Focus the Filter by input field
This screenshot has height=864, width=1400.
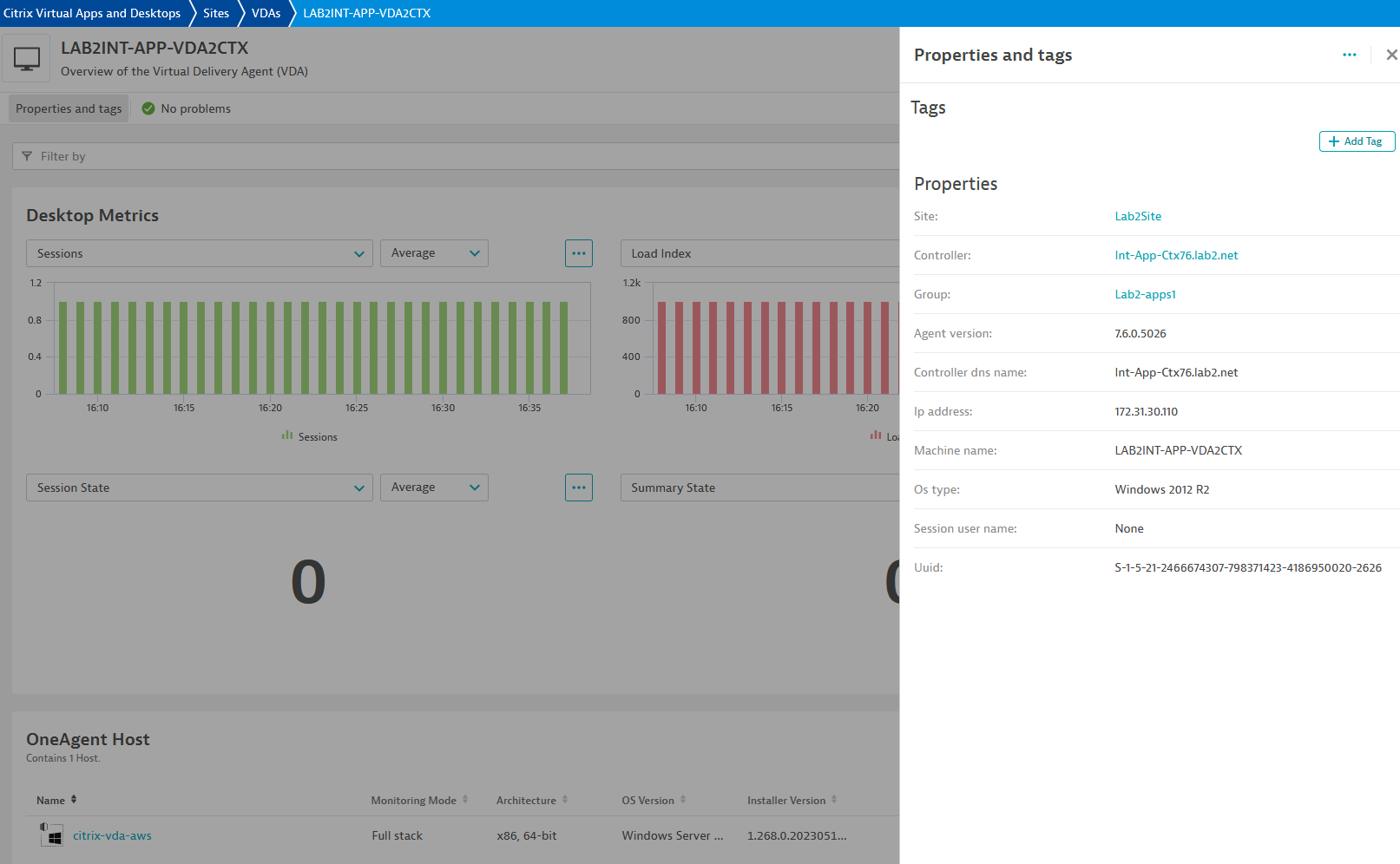pyautogui.click(x=456, y=156)
